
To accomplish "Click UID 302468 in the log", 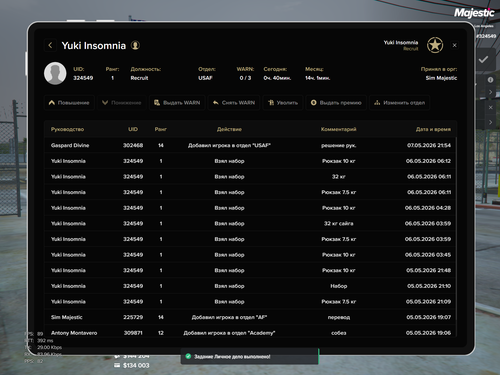I will click(x=133, y=145).
